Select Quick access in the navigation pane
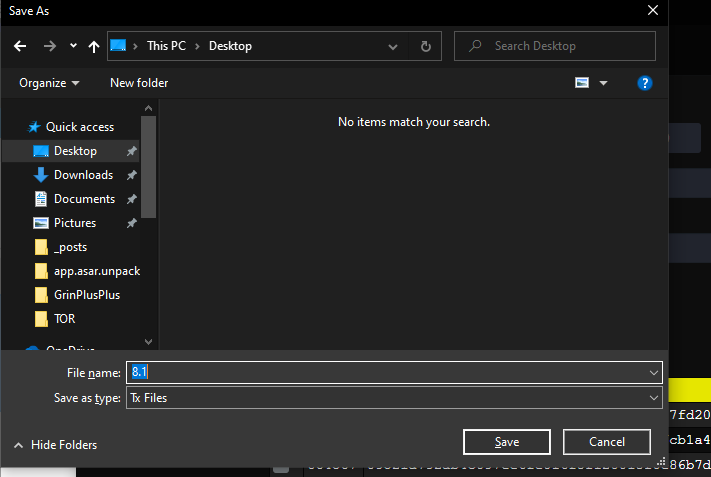Viewport: 711px width, 477px height. coord(80,127)
